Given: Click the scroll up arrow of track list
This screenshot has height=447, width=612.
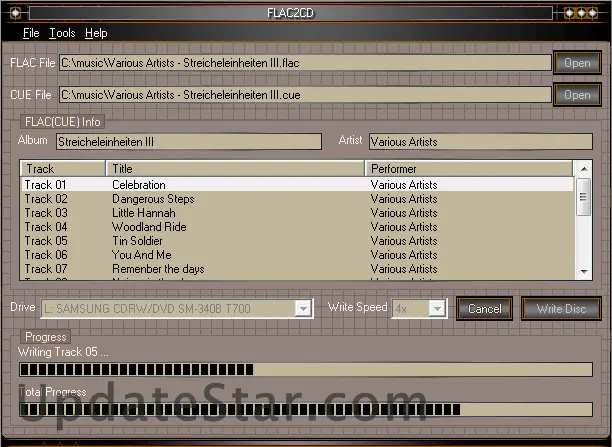Looking at the screenshot, I should (x=583, y=169).
